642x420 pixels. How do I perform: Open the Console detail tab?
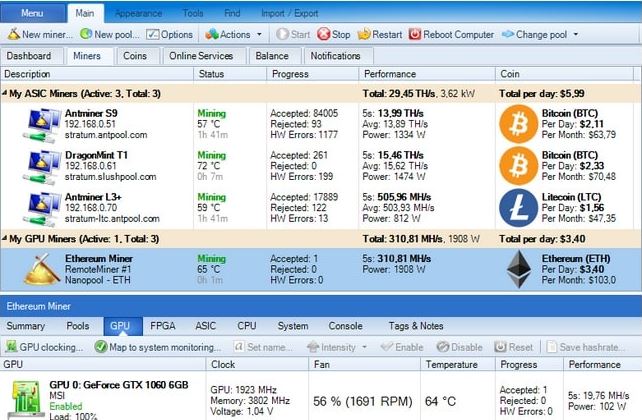[x=346, y=326]
